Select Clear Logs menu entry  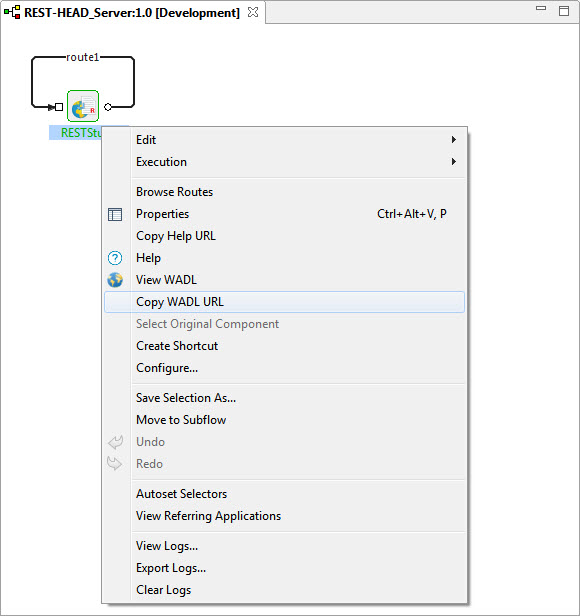point(284,590)
